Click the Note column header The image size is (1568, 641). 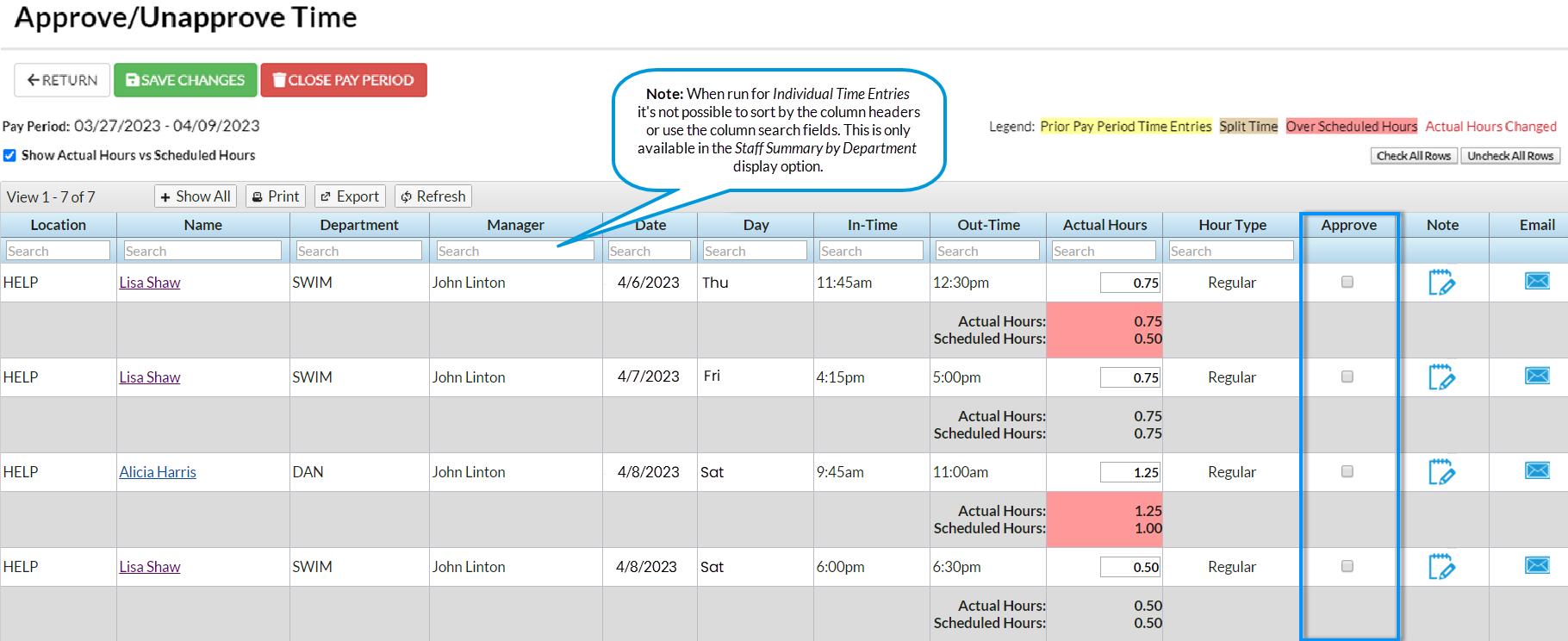click(x=1443, y=225)
